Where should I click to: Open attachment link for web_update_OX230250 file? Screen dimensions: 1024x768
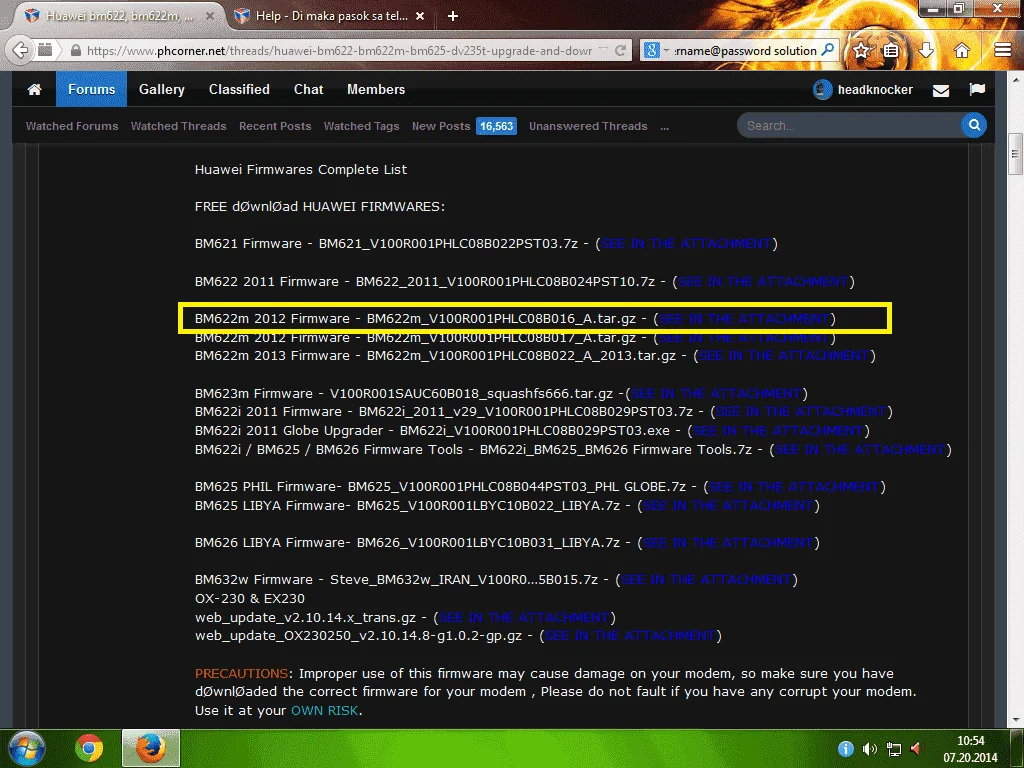[631, 635]
